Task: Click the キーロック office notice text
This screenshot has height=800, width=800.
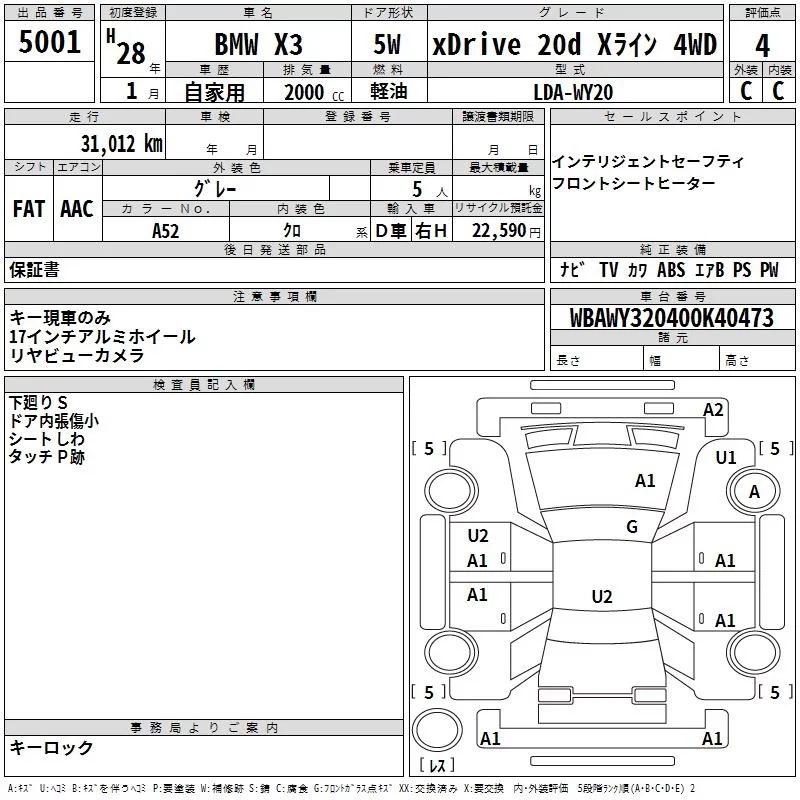Action: [51, 747]
